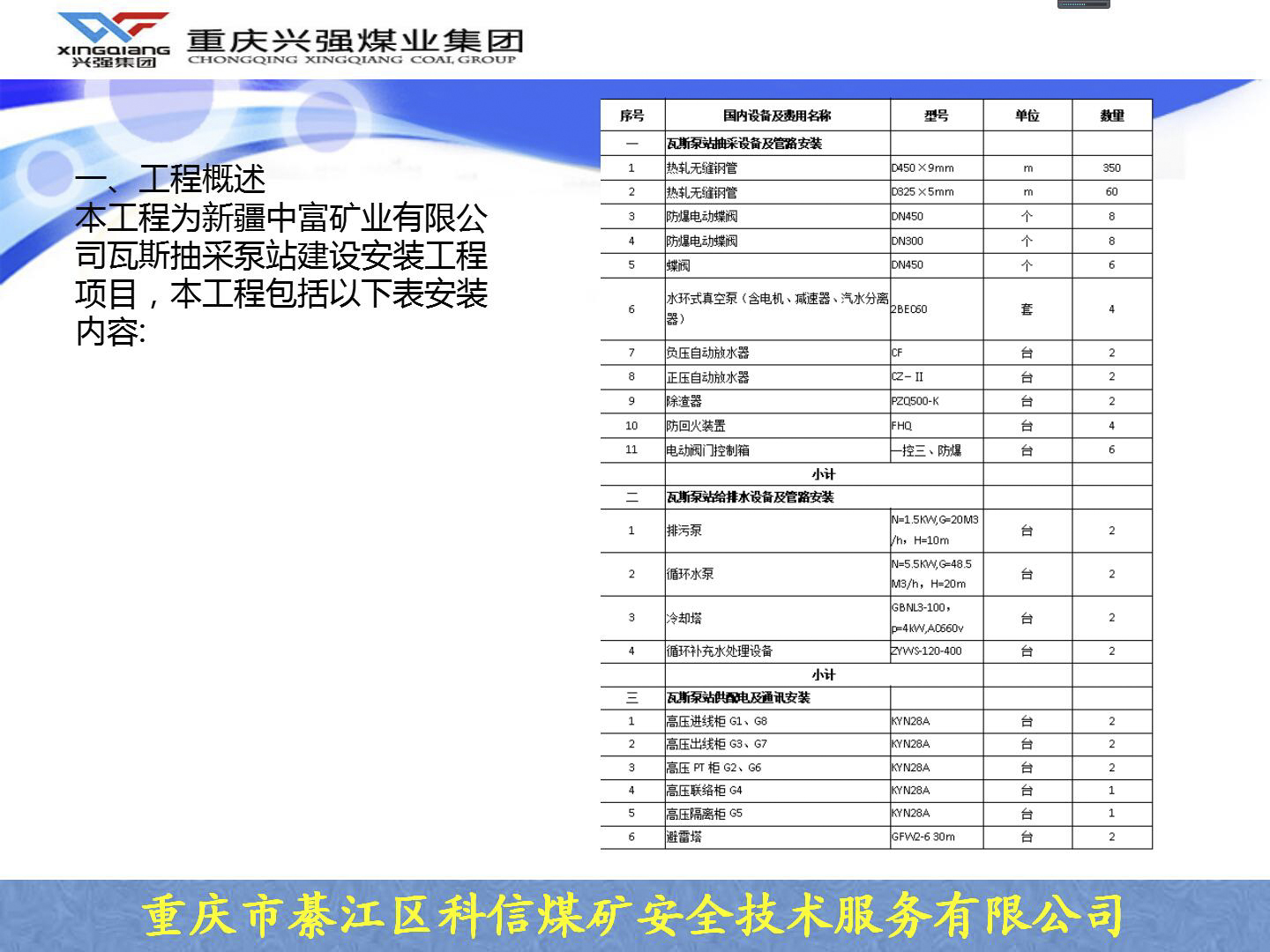This screenshot has height=952, width=1270.
Task: Select the 工程概述 heading text
Action: pos(170,179)
